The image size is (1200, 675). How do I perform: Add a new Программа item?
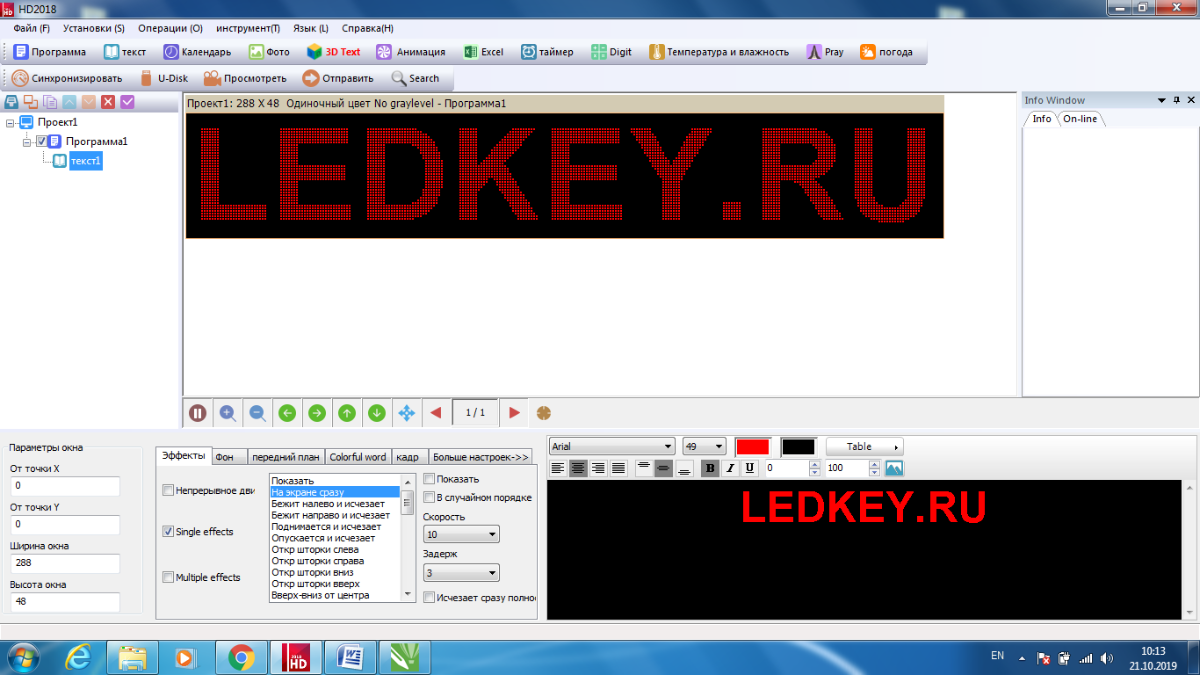[50, 52]
